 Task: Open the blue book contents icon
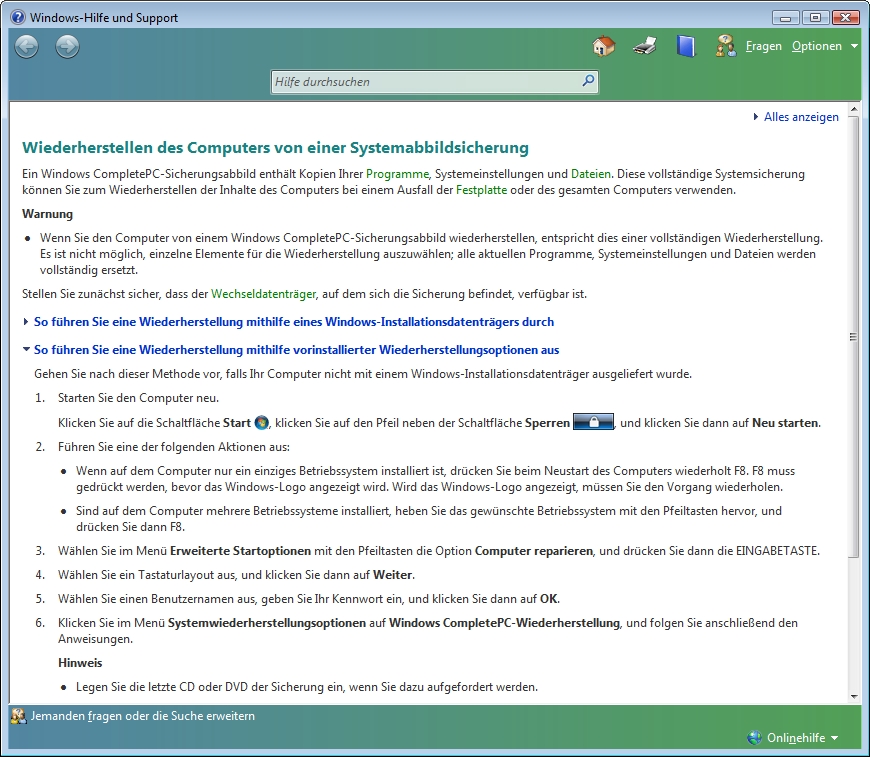point(685,46)
